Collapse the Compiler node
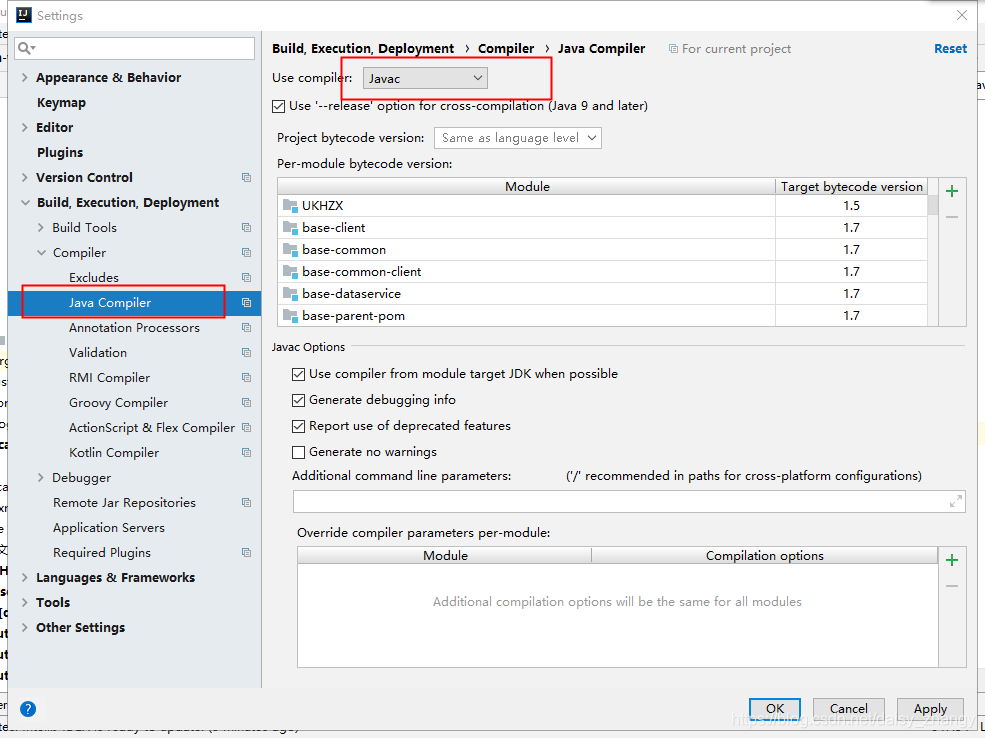This screenshot has height=738, width=985. [41, 252]
